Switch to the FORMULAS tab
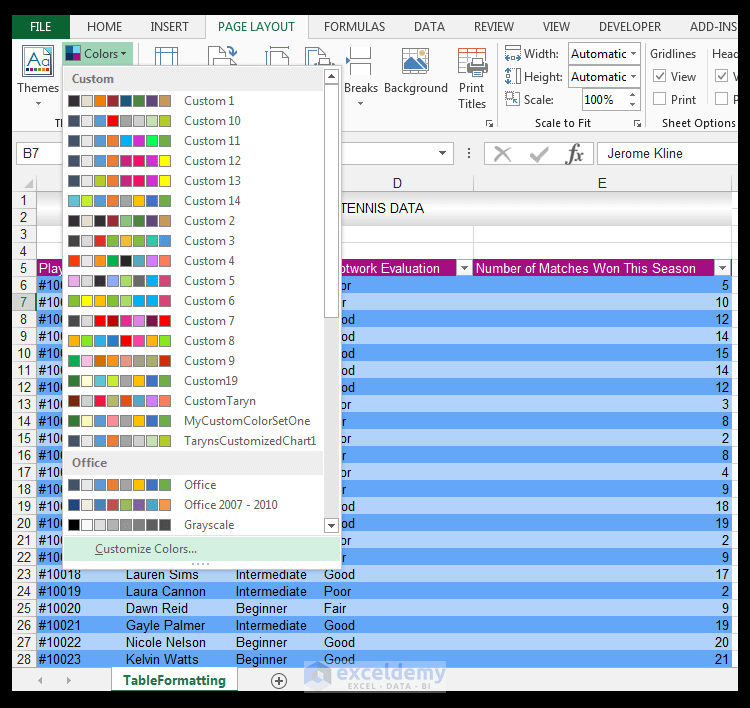Screen dimensions: 750x708 point(354,27)
